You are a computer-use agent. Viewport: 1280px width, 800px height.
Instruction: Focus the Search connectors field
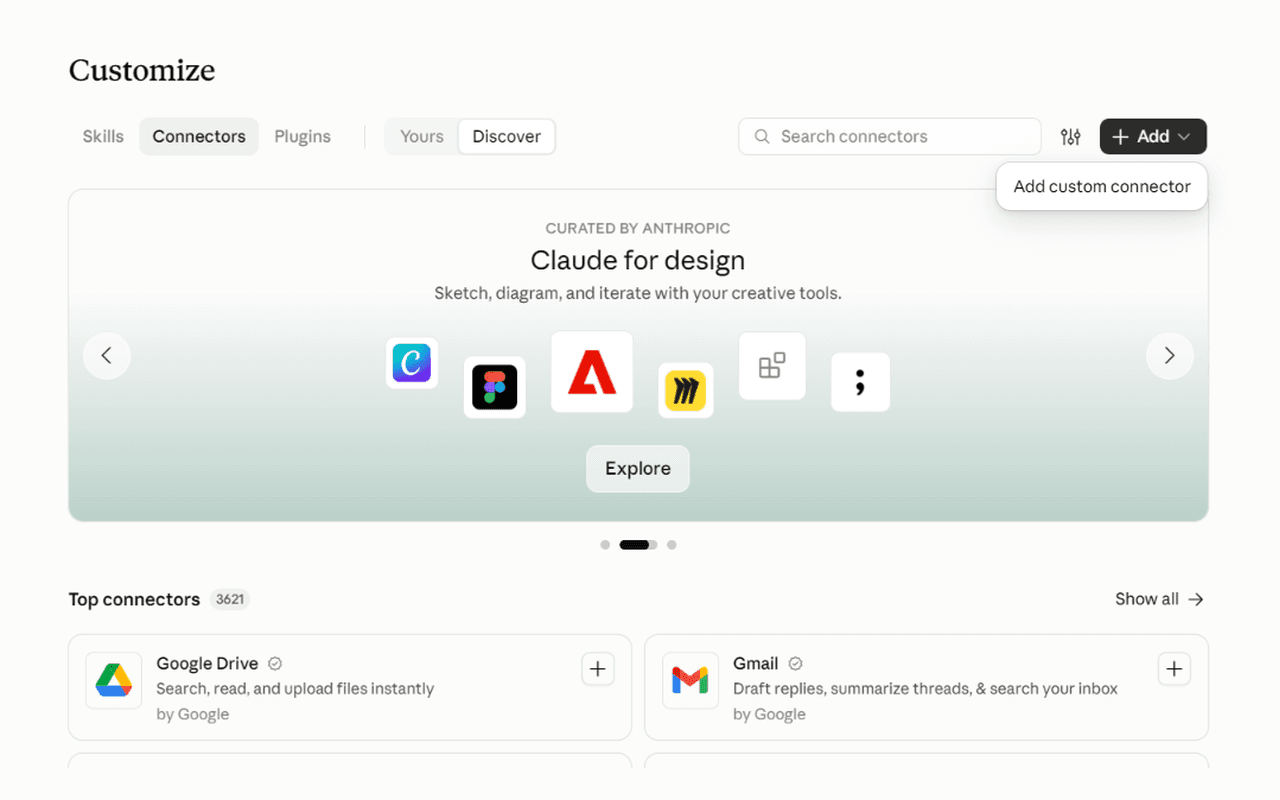click(890, 137)
